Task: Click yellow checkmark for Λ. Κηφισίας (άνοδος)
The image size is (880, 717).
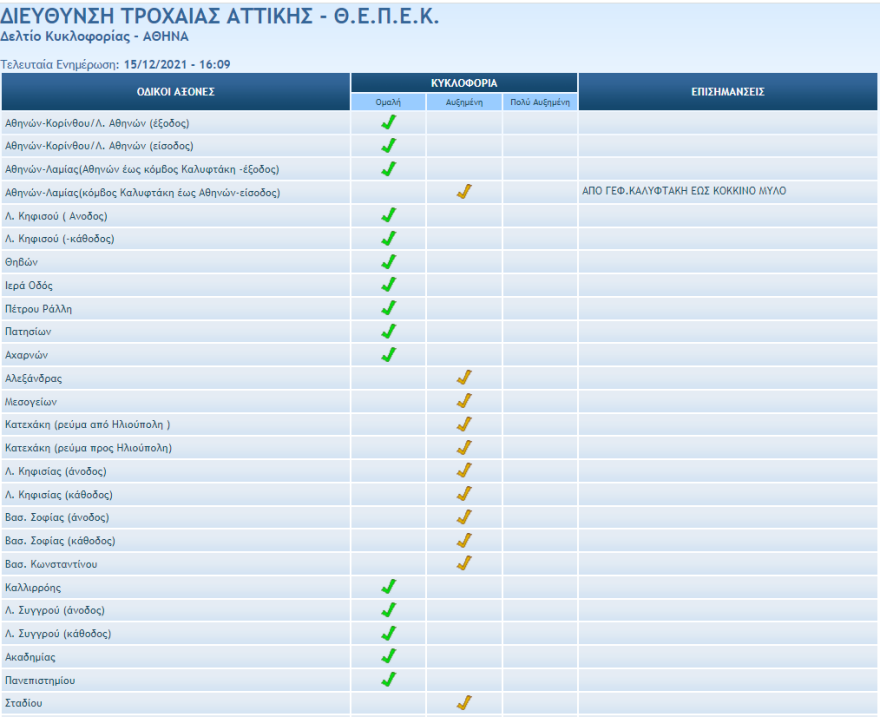Action: tap(464, 471)
